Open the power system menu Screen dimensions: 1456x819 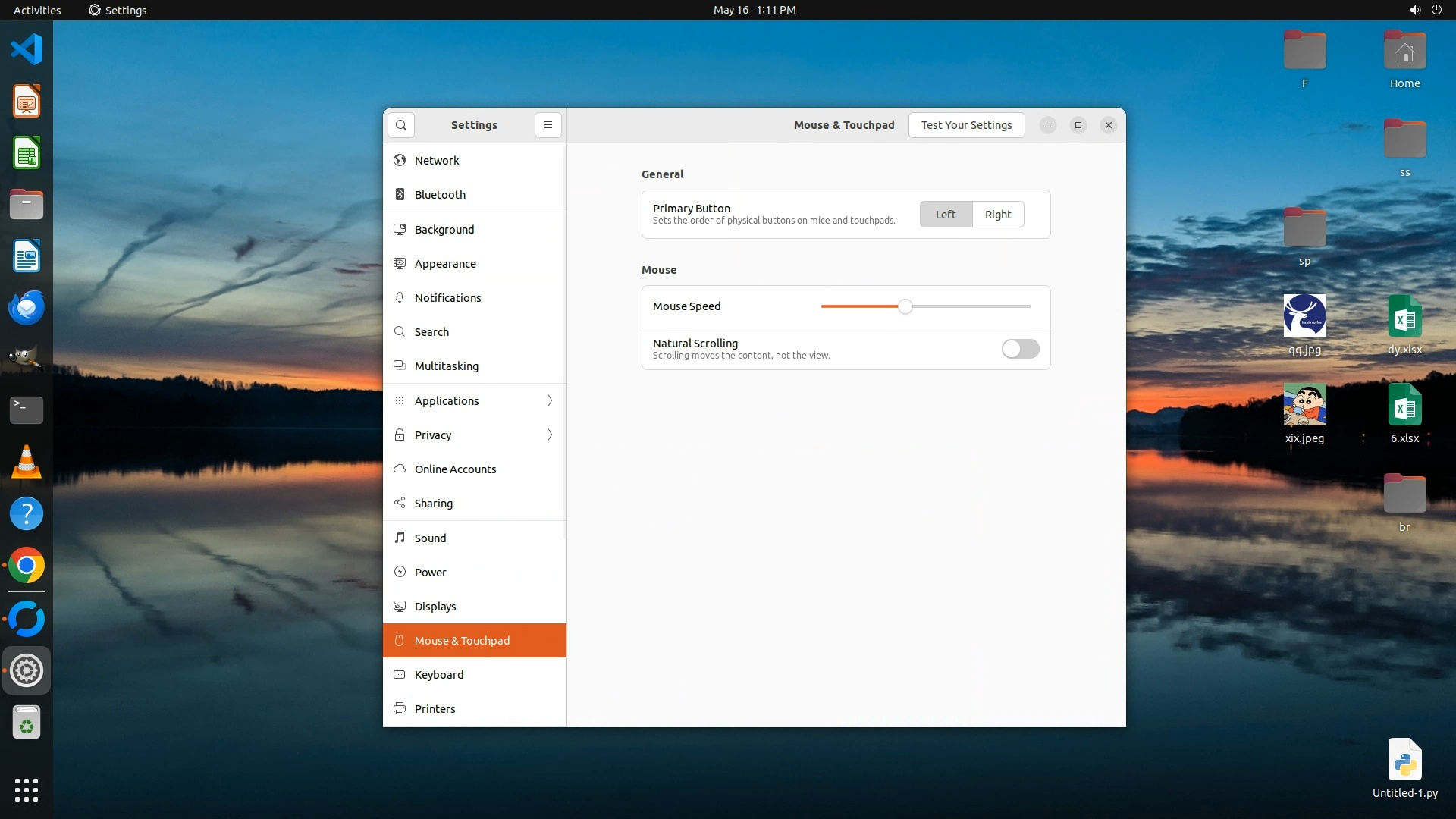(x=1436, y=10)
